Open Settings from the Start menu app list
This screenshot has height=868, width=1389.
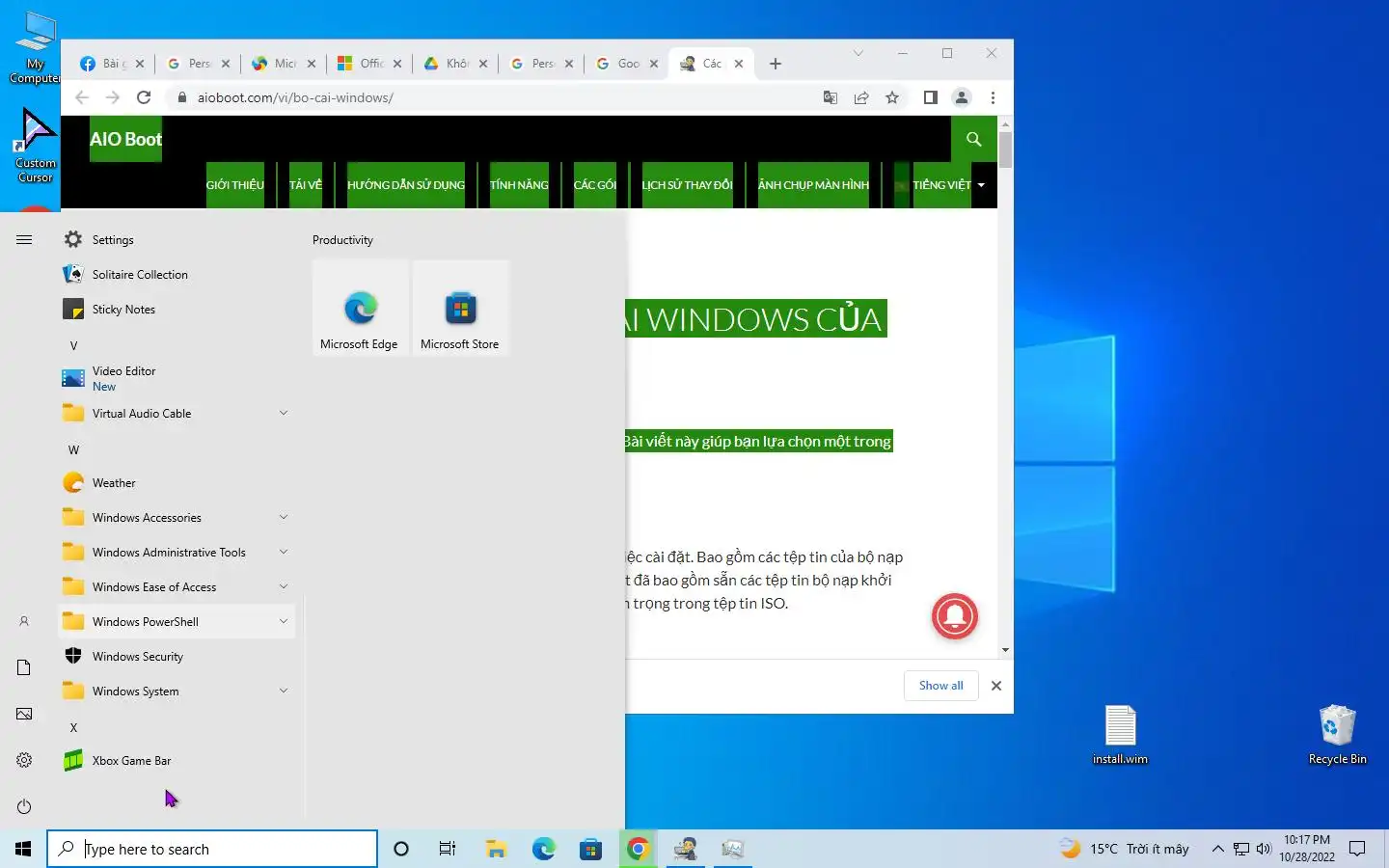click(x=177, y=239)
